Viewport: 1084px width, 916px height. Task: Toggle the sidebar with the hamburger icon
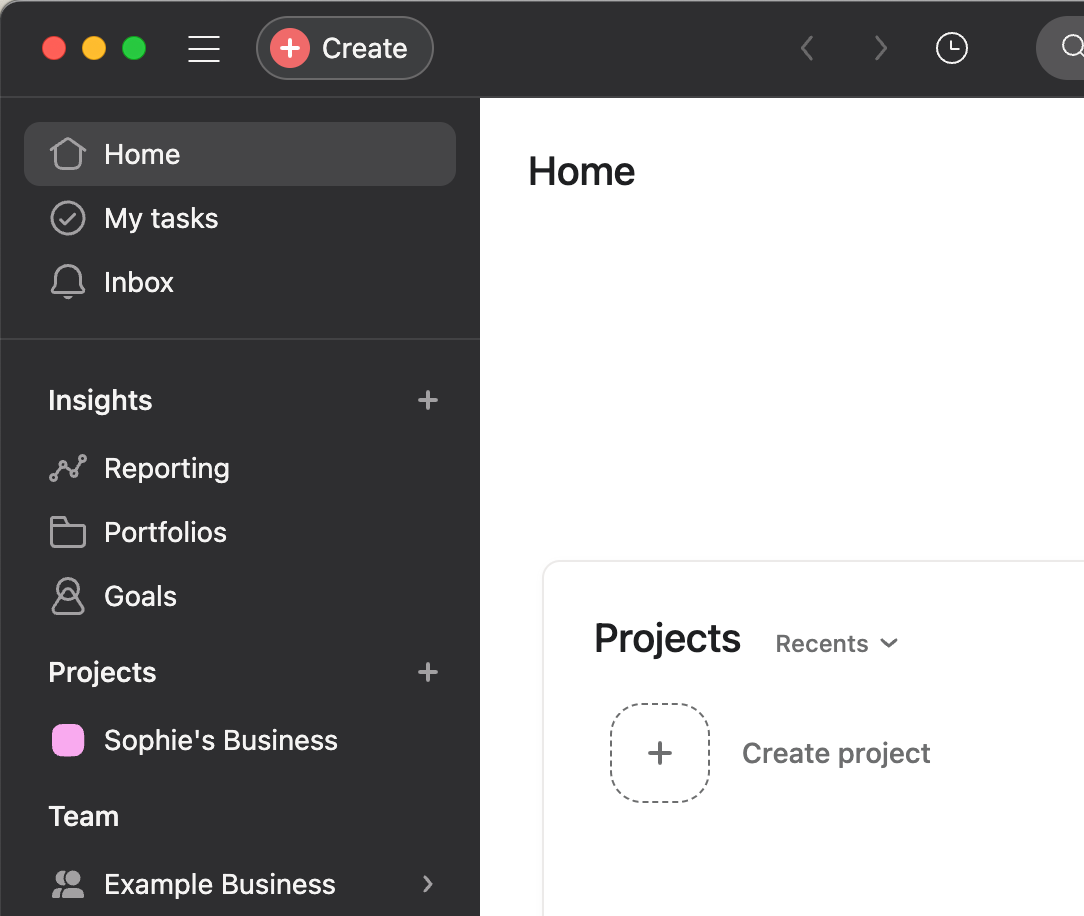[x=204, y=48]
